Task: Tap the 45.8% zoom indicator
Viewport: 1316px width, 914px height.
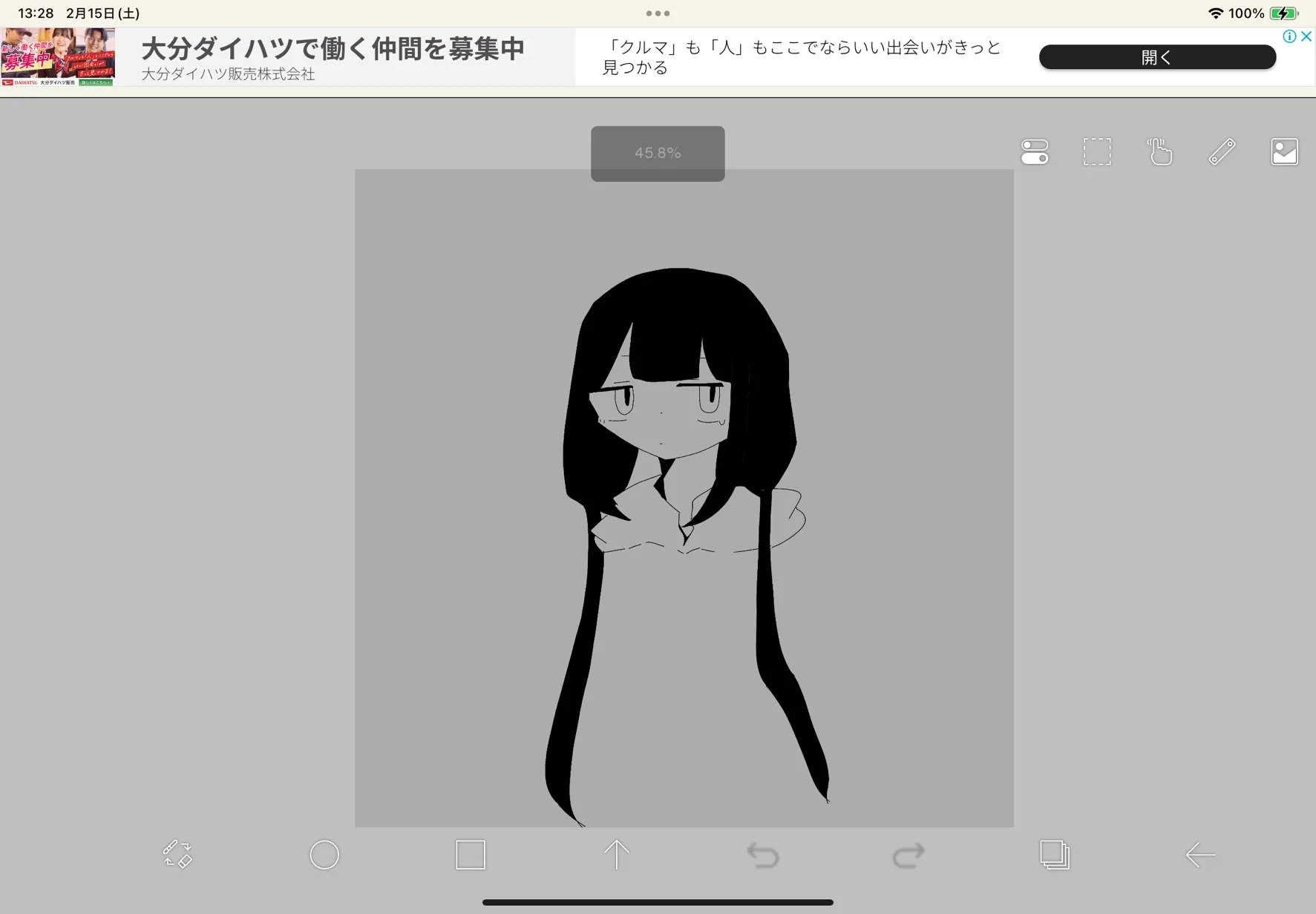Action: coord(658,153)
